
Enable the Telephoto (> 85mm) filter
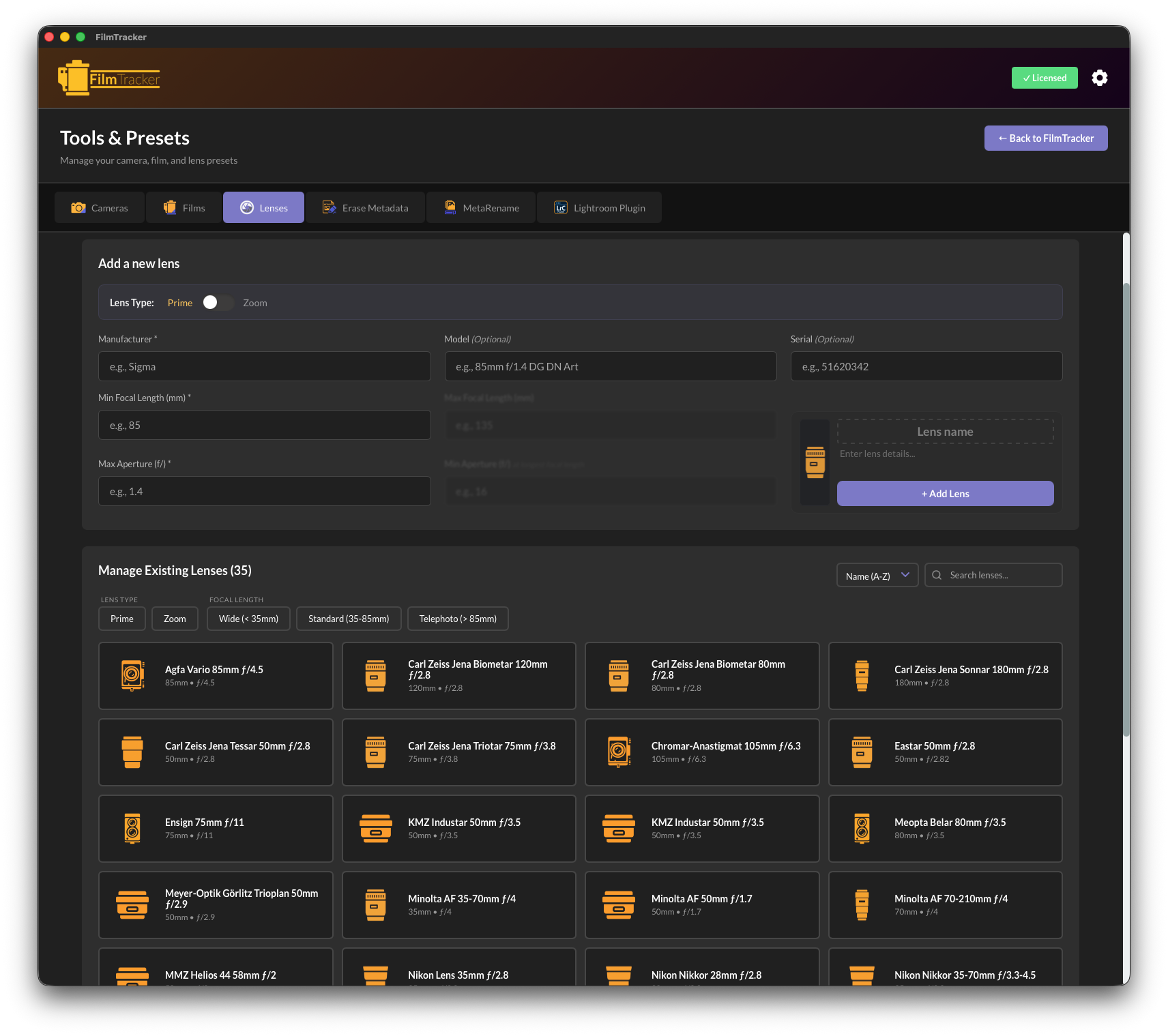[458, 619]
